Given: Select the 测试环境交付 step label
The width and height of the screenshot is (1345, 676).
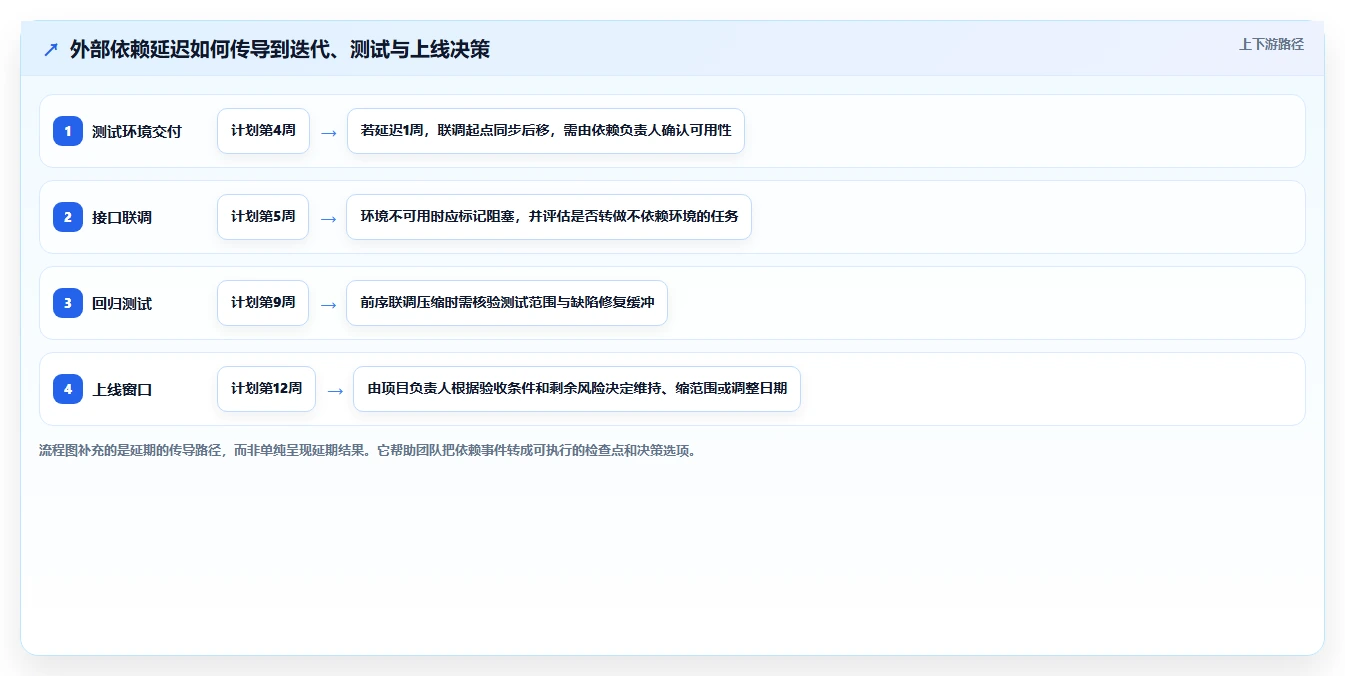Looking at the screenshot, I should coord(137,131).
